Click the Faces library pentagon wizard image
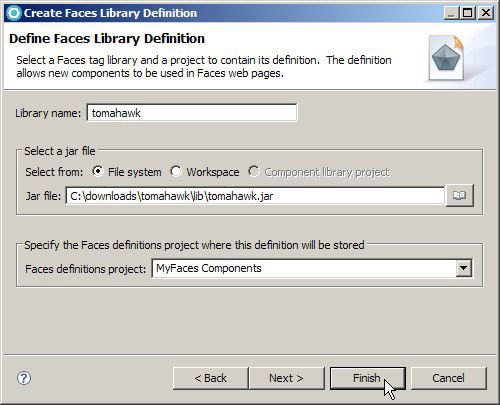The width and height of the screenshot is (500, 405). 446,58
